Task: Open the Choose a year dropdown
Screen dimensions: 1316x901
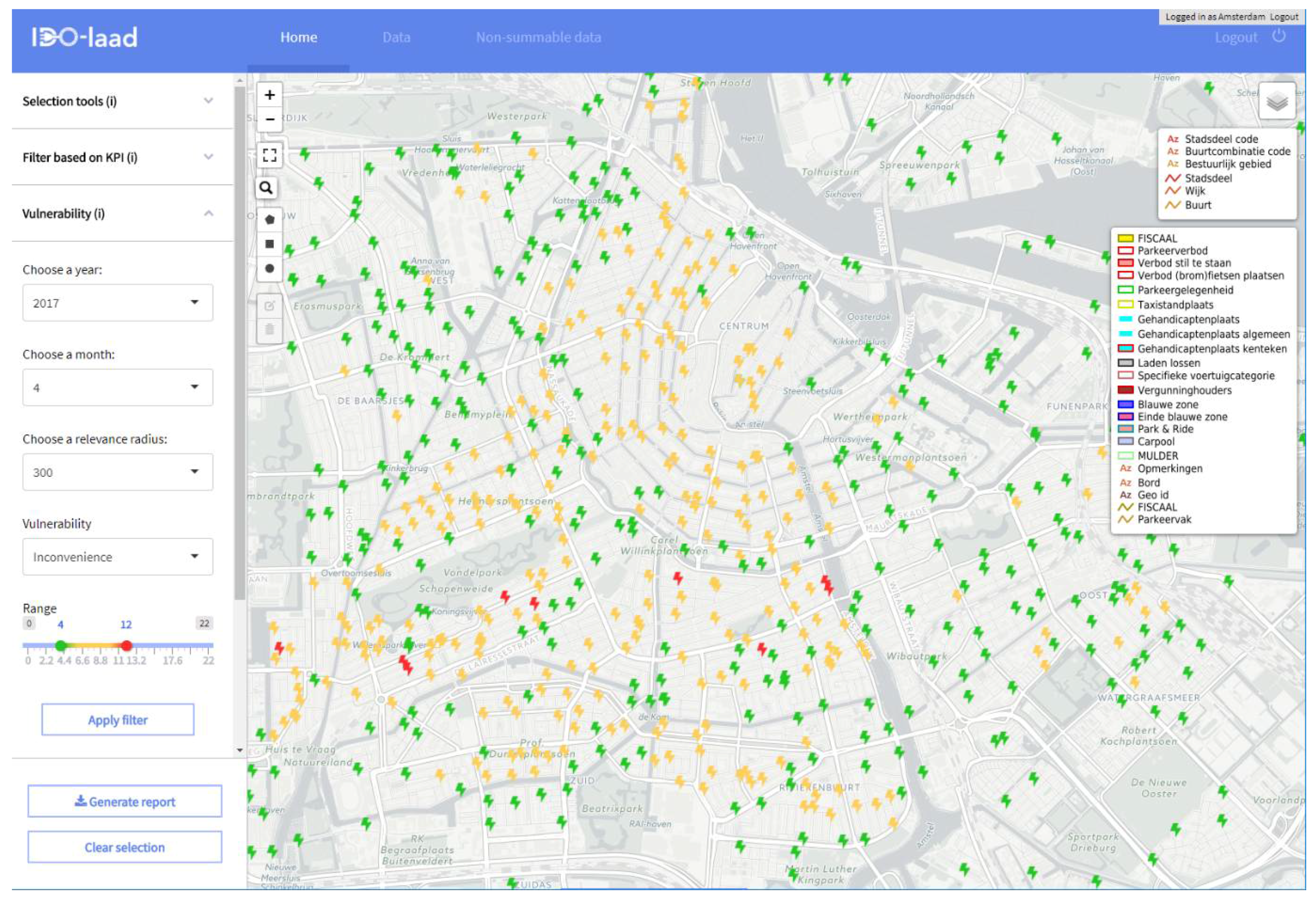Action: (118, 303)
